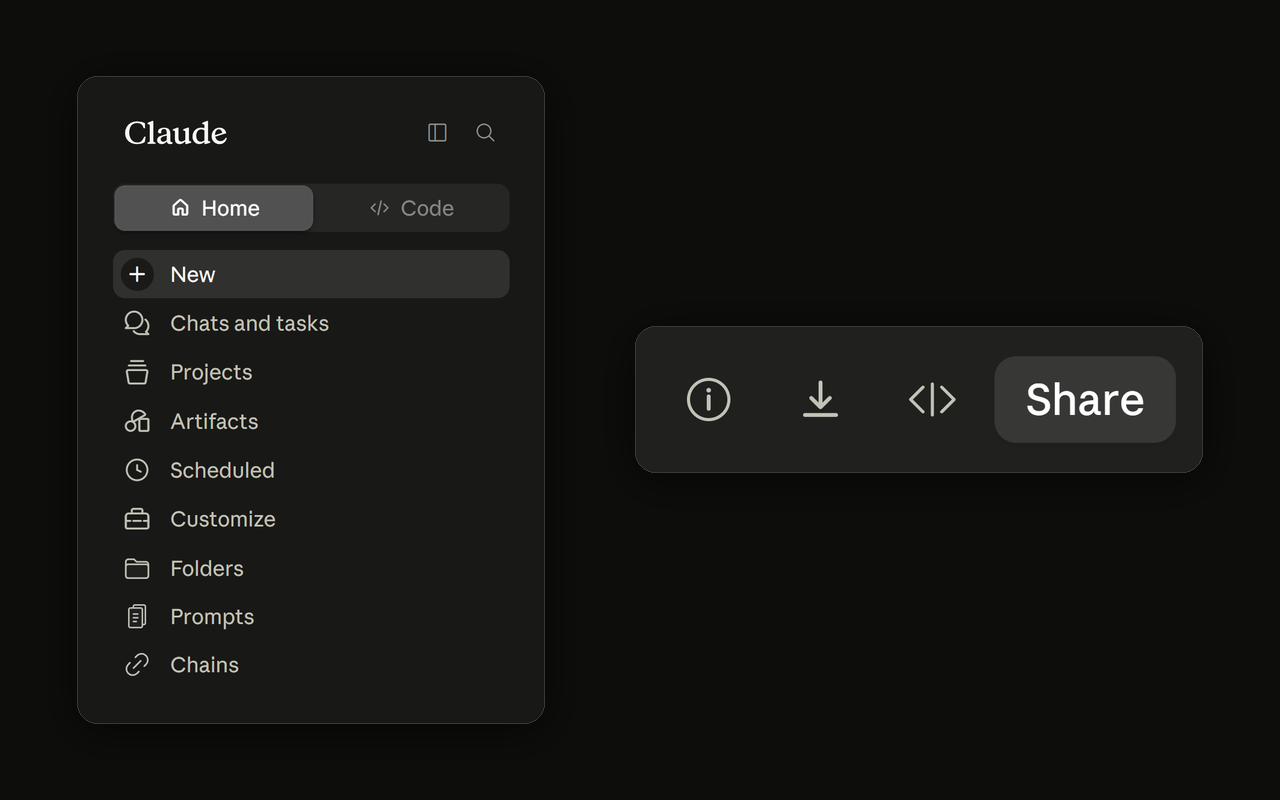This screenshot has width=1280, height=800.
Task: Click the Prompts document icon
Action: [x=137, y=617]
